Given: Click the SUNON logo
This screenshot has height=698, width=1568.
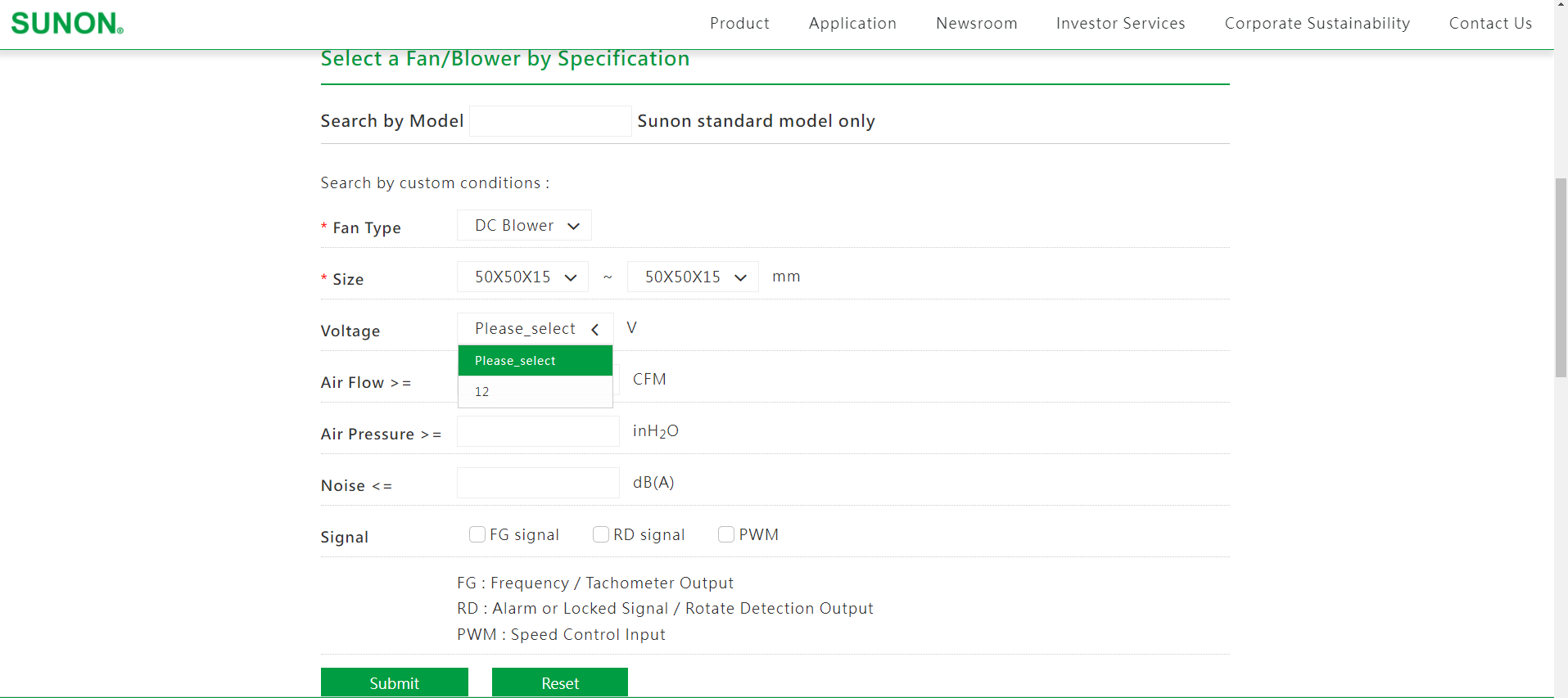Looking at the screenshot, I should tap(67, 23).
